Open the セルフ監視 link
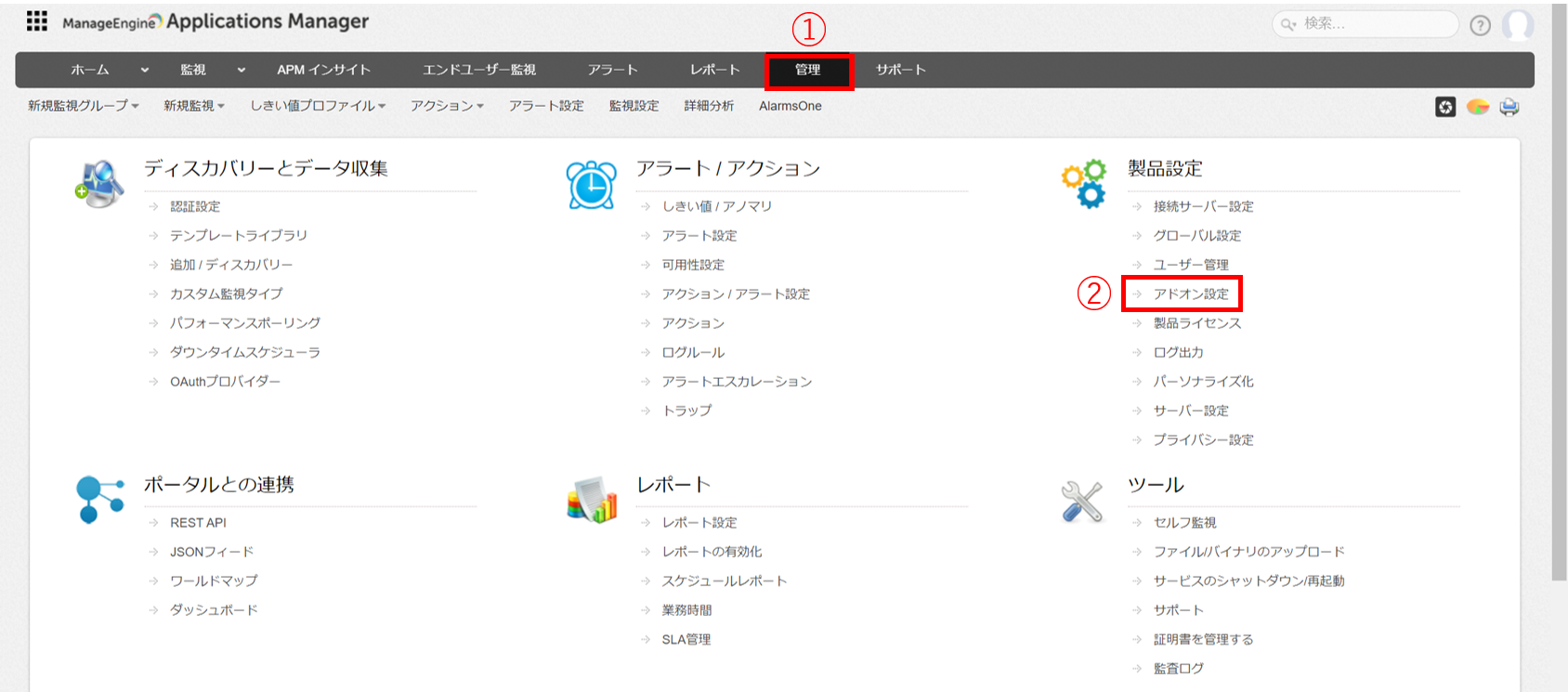This screenshot has width=1568, height=692. tap(1185, 523)
